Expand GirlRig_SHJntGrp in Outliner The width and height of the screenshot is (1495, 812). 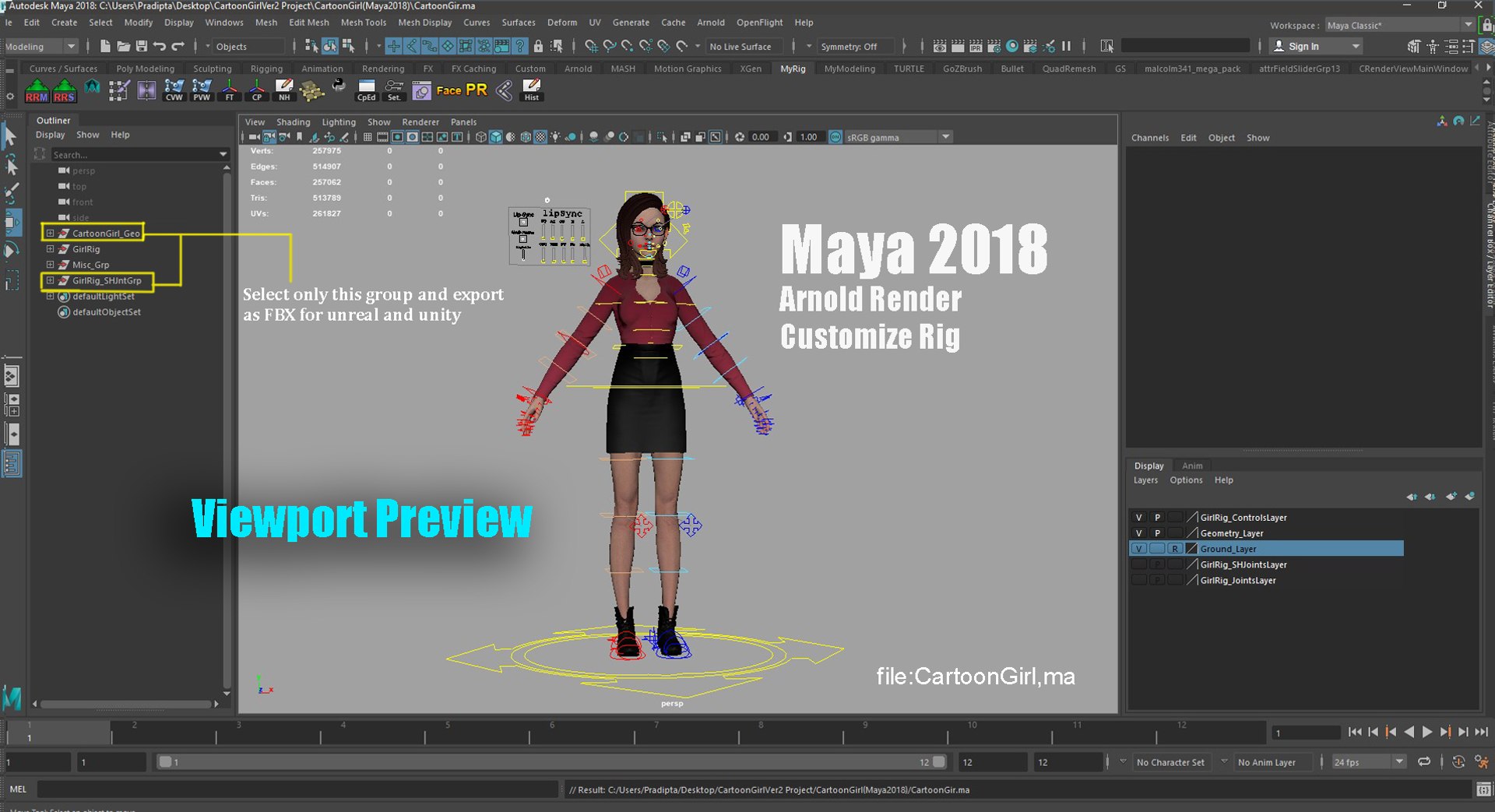(50, 280)
